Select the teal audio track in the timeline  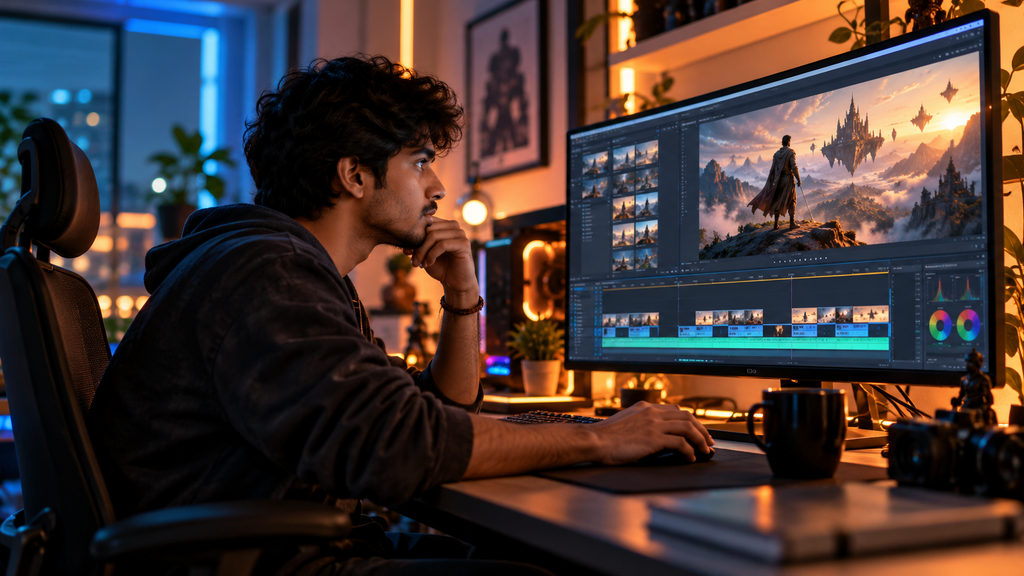click(745, 344)
